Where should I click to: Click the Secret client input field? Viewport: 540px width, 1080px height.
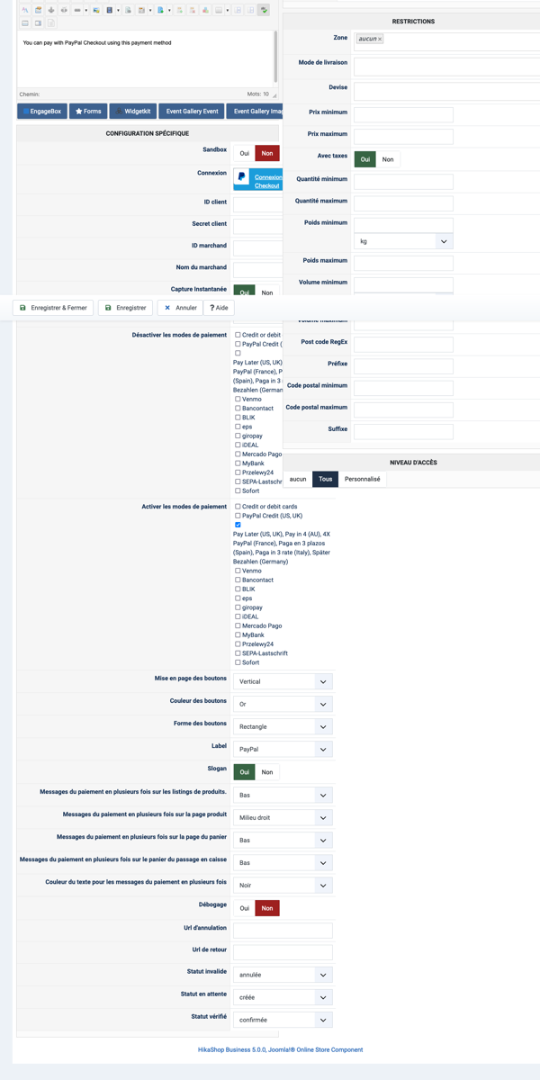258,227
